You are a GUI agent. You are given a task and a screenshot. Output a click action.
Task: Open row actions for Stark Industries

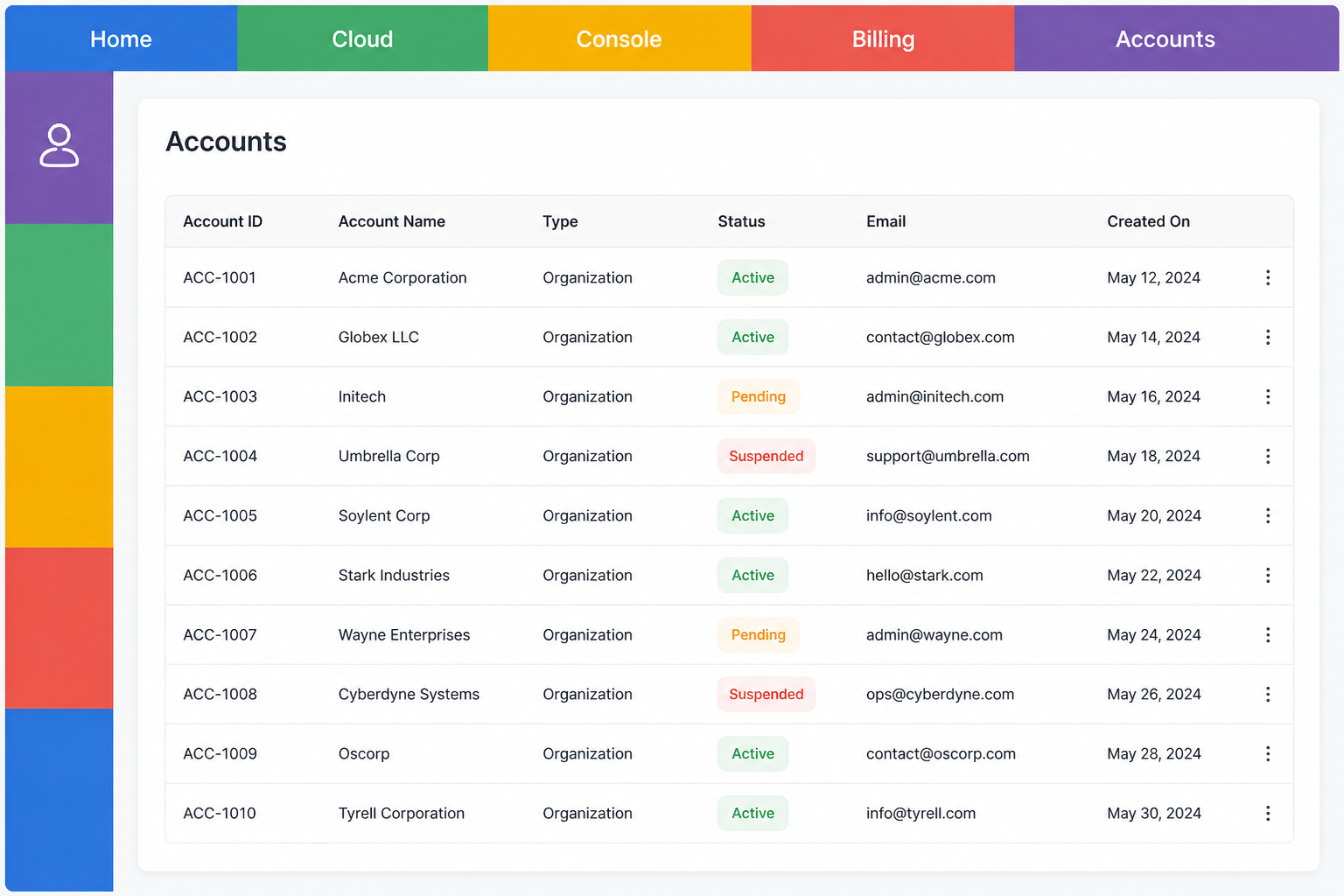pos(1268,575)
